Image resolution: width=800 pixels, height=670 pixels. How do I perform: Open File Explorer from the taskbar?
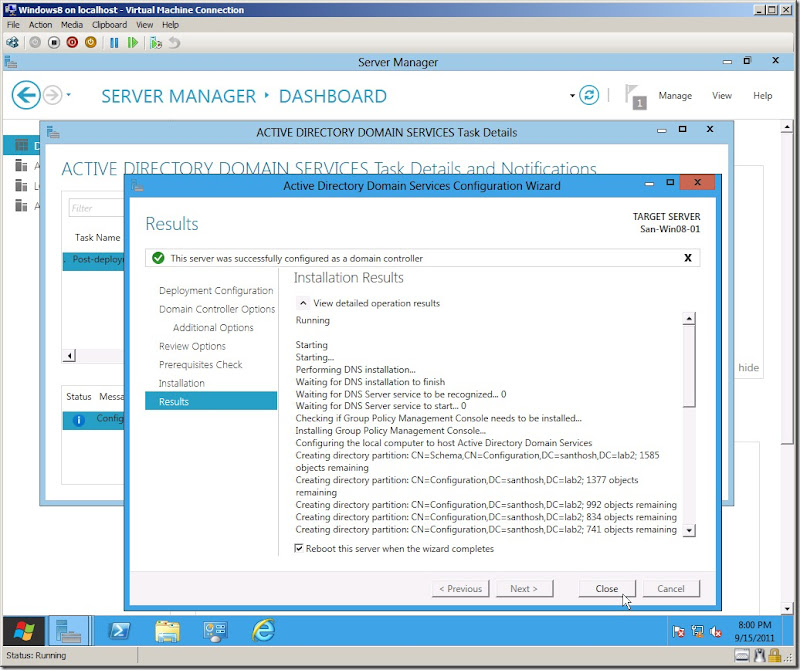(167, 631)
